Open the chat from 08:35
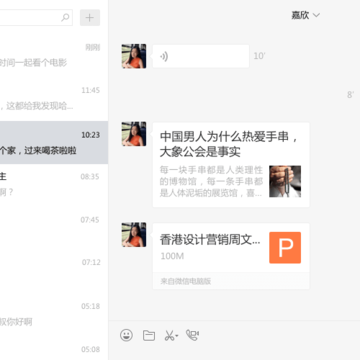Viewport: 360px width, 360px height. tap(54, 185)
